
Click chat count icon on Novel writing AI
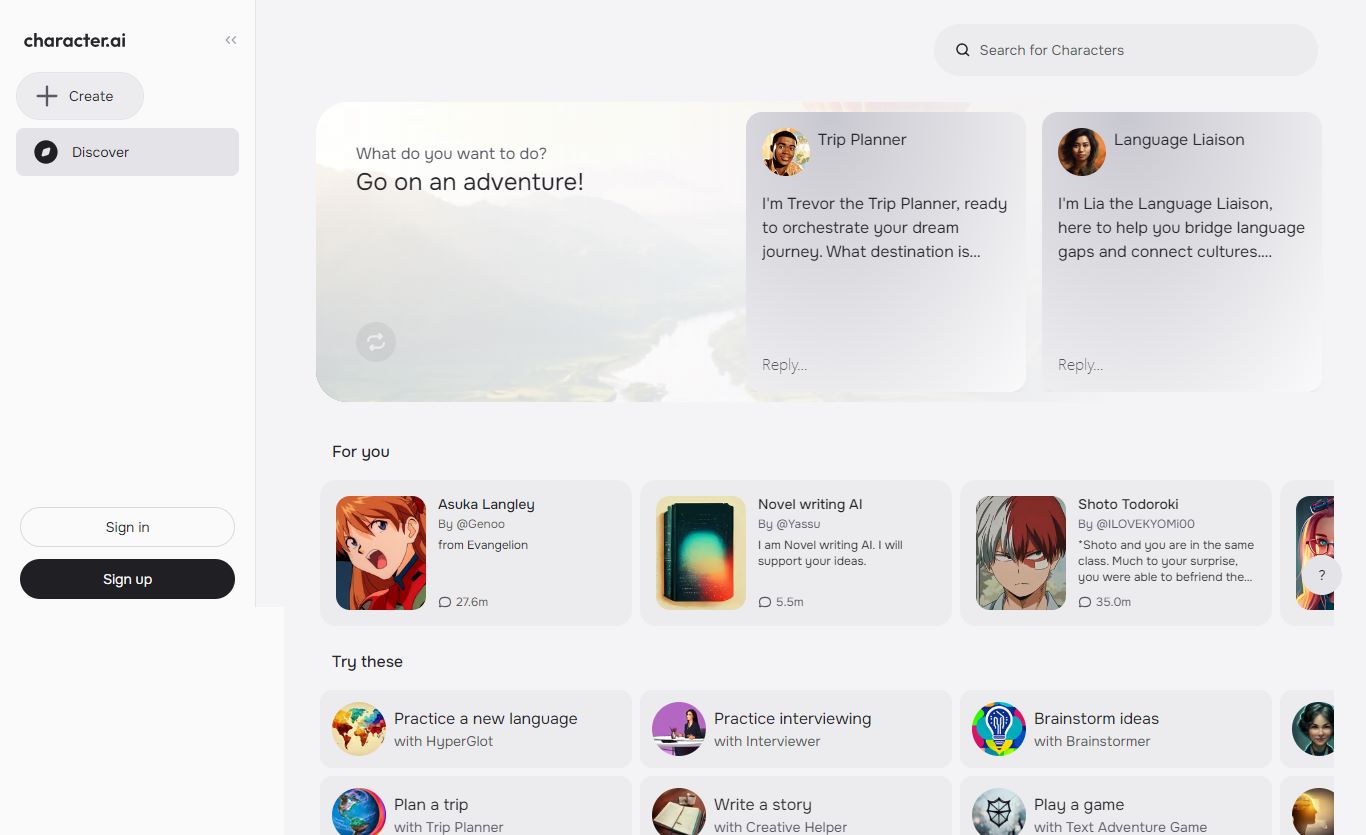pos(765,602)
